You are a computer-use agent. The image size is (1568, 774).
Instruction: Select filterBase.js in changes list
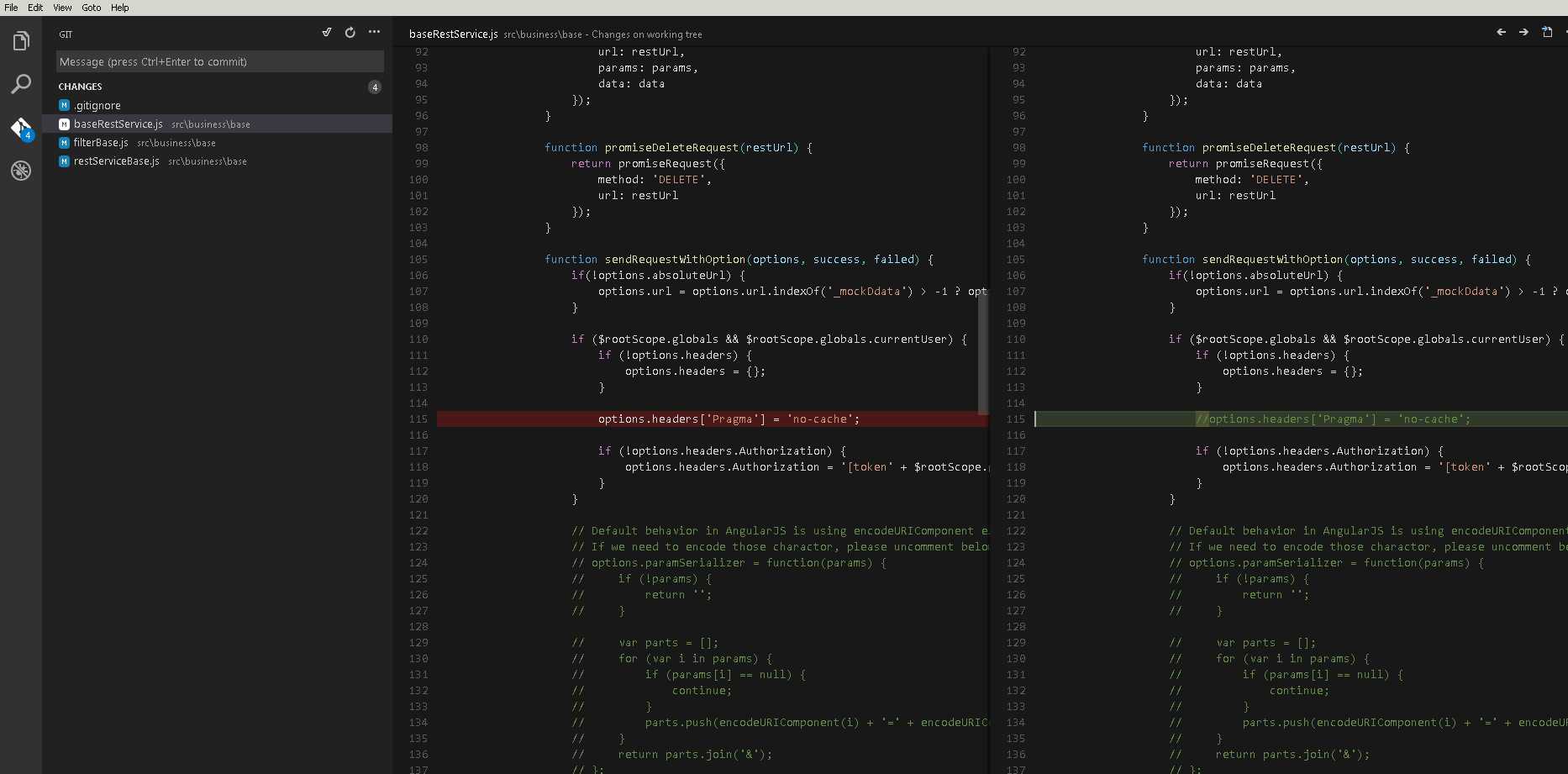pyautogui.click(x=217, y=143)
